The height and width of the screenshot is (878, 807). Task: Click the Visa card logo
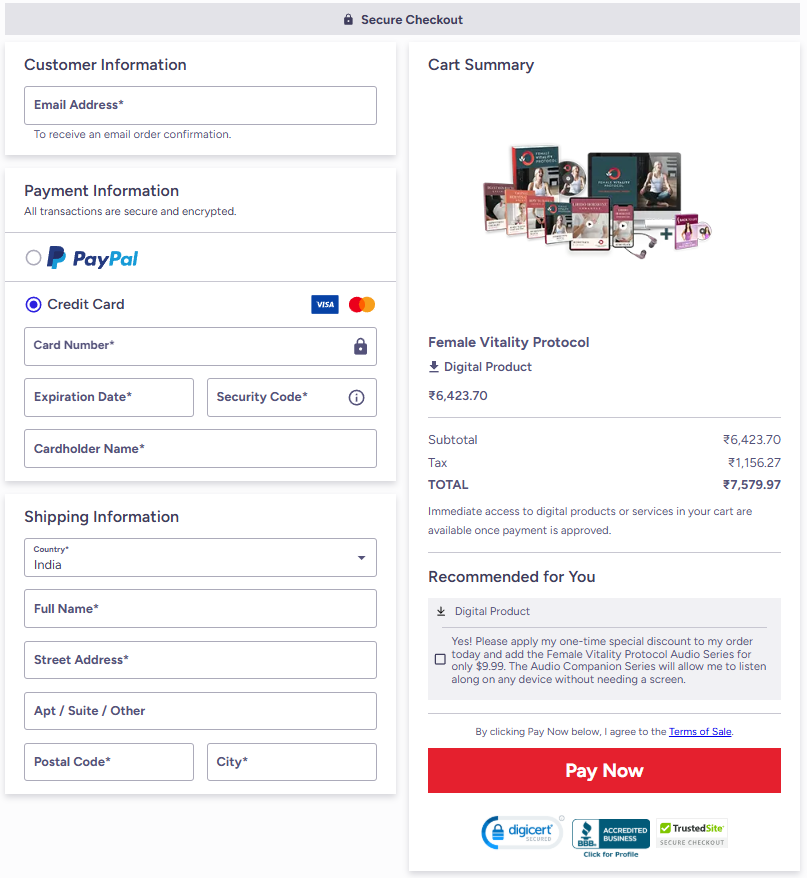(325, 304)
